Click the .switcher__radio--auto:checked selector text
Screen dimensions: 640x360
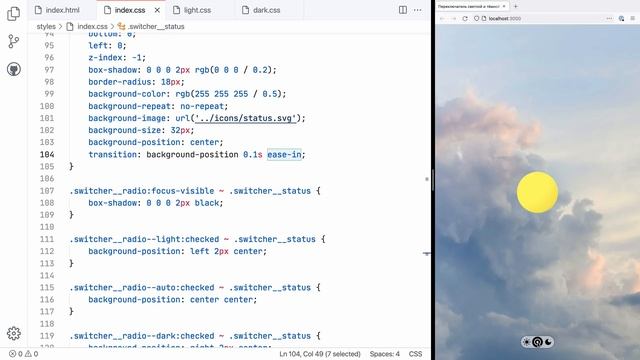(x=142, y=288)
